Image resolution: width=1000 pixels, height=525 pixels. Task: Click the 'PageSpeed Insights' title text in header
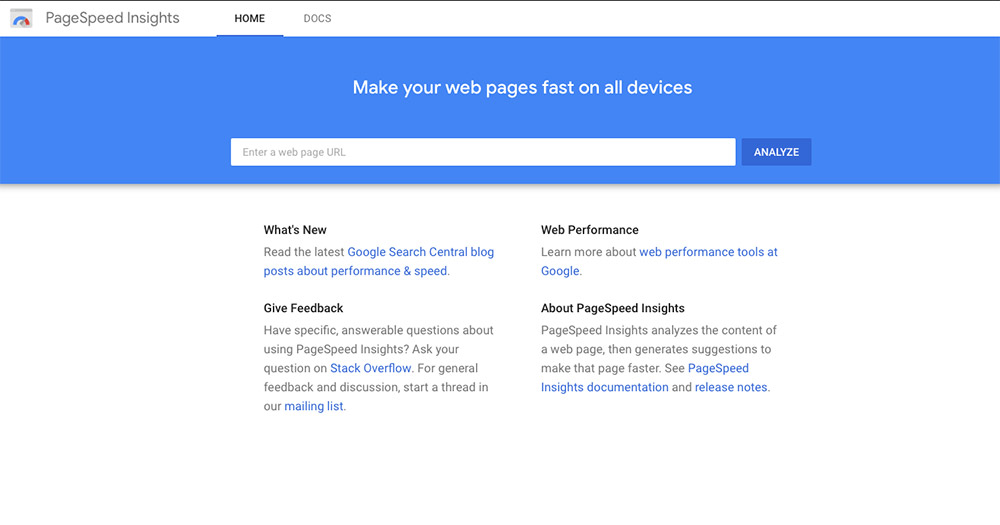click(x=112, y=18)
